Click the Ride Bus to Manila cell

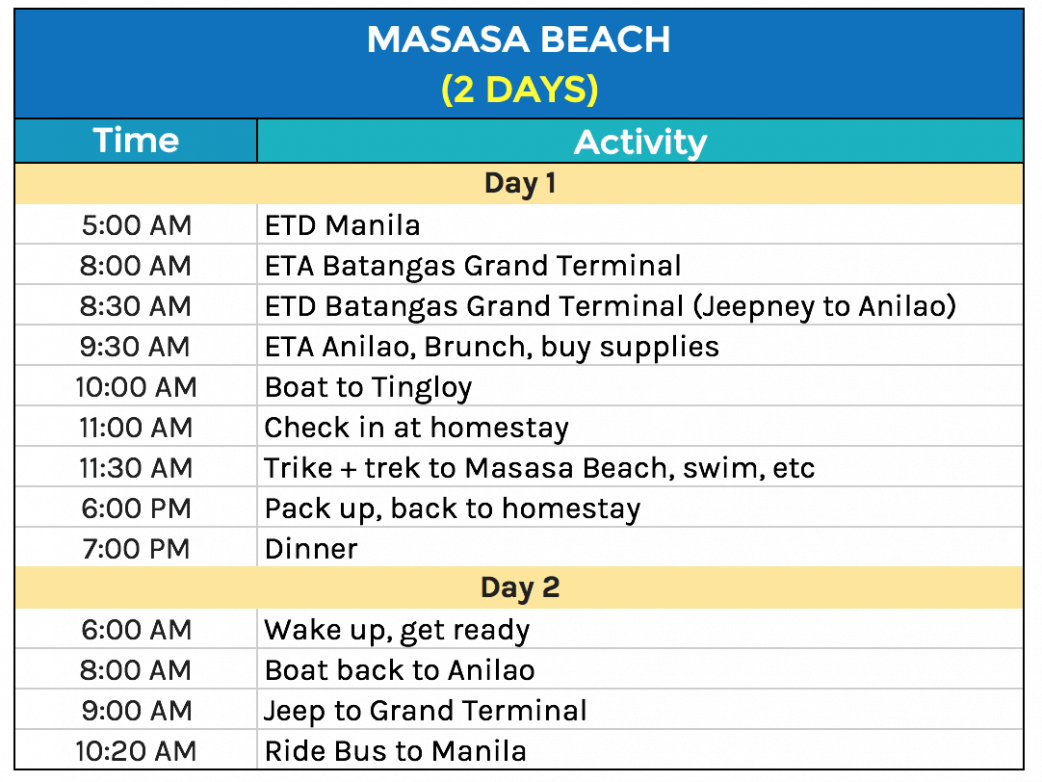(x=395, y=751)
